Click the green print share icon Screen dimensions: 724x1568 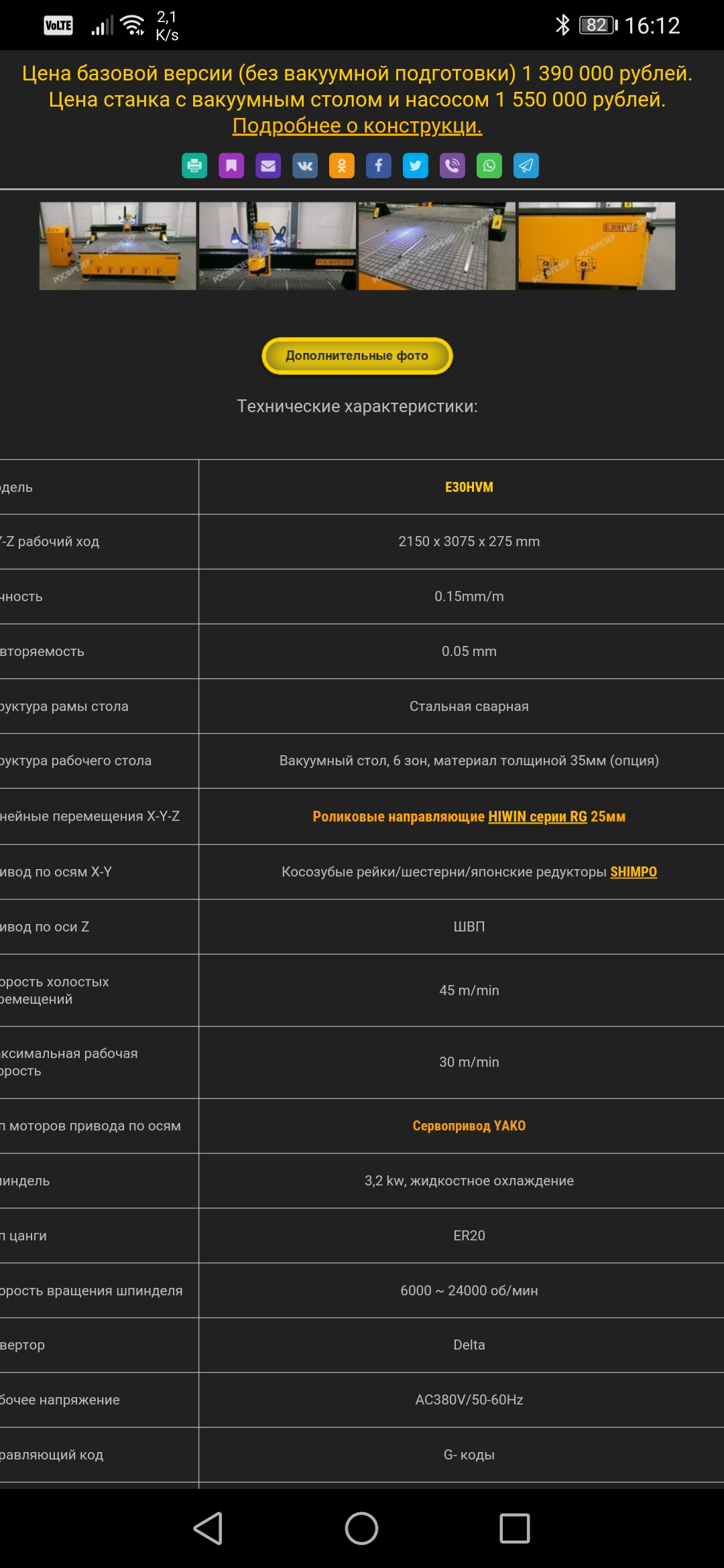(x=194, y=166)
